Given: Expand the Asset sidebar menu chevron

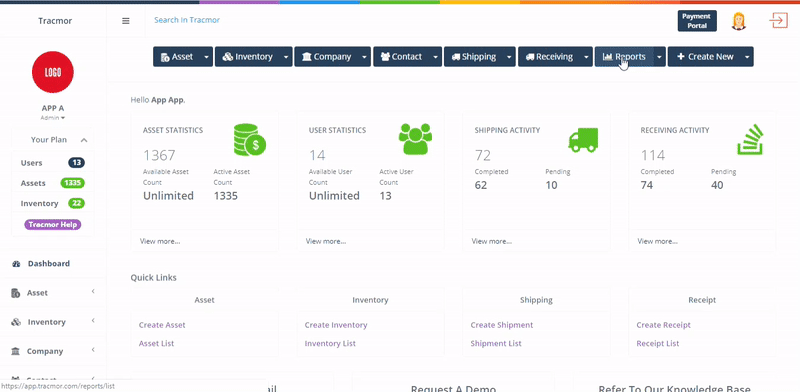Looking at the screenshot, I should click(93, 291).
